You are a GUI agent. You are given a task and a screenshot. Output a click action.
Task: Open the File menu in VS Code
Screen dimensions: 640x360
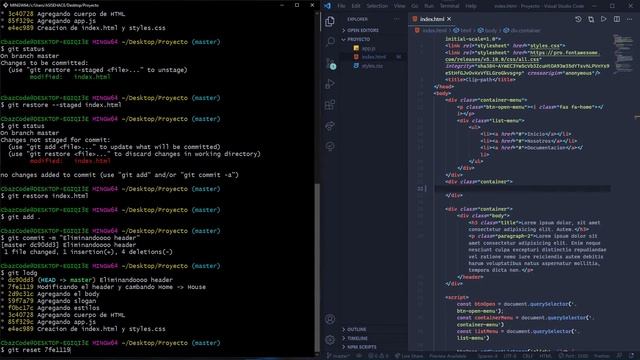[341, 6]
